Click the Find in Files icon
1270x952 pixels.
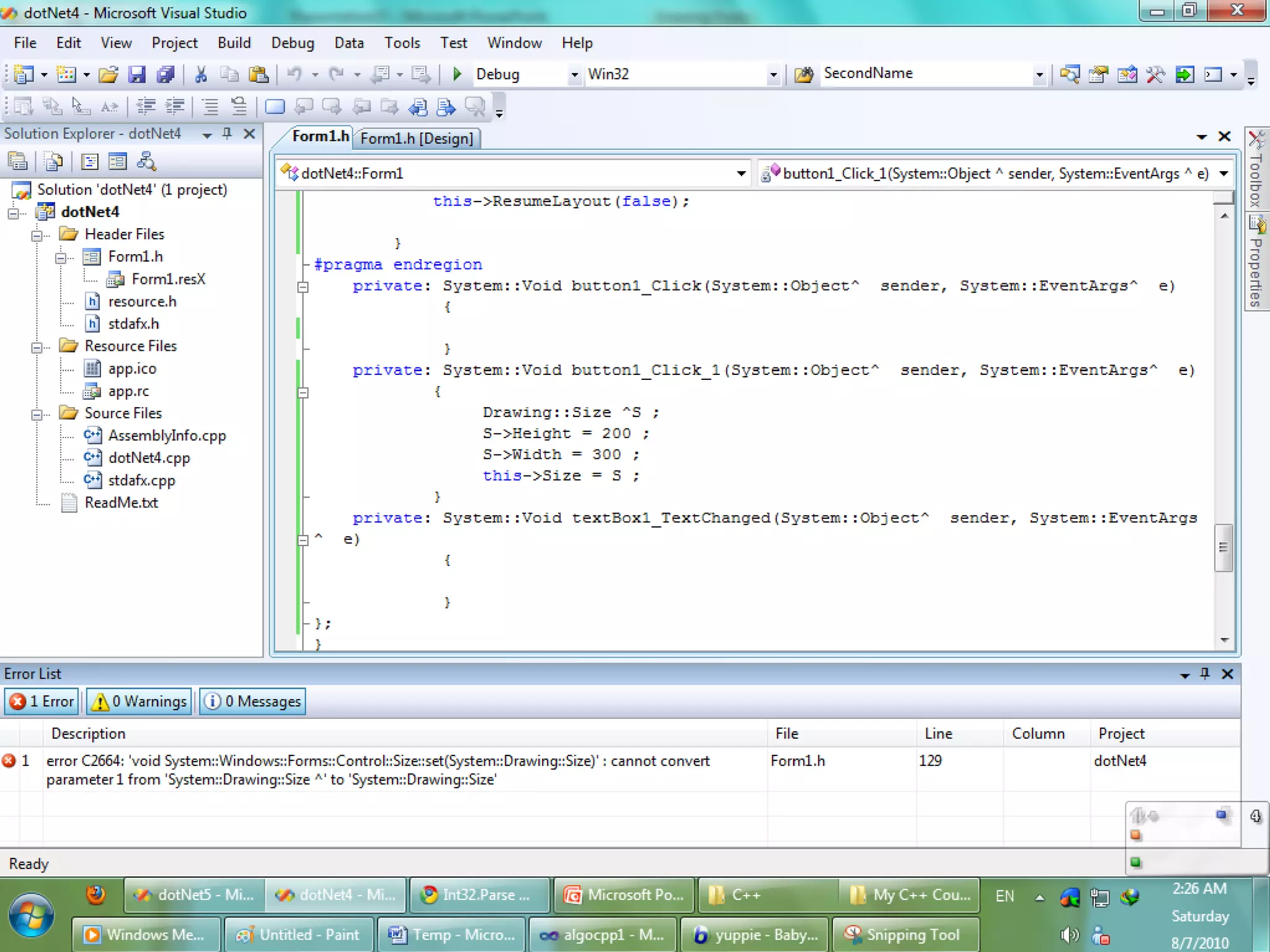click(804, 74)
